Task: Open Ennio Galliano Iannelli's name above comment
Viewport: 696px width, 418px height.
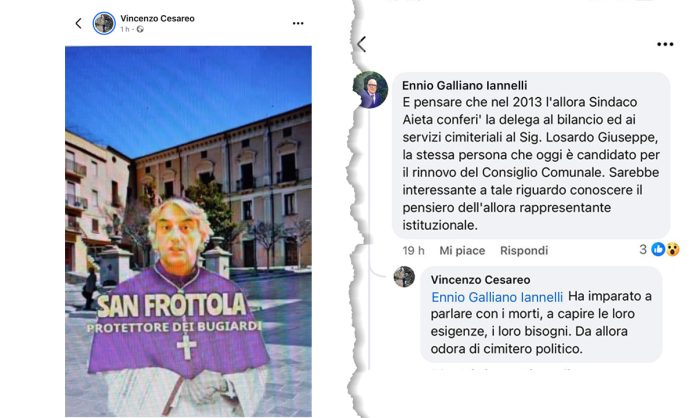Action: point(464,85)
